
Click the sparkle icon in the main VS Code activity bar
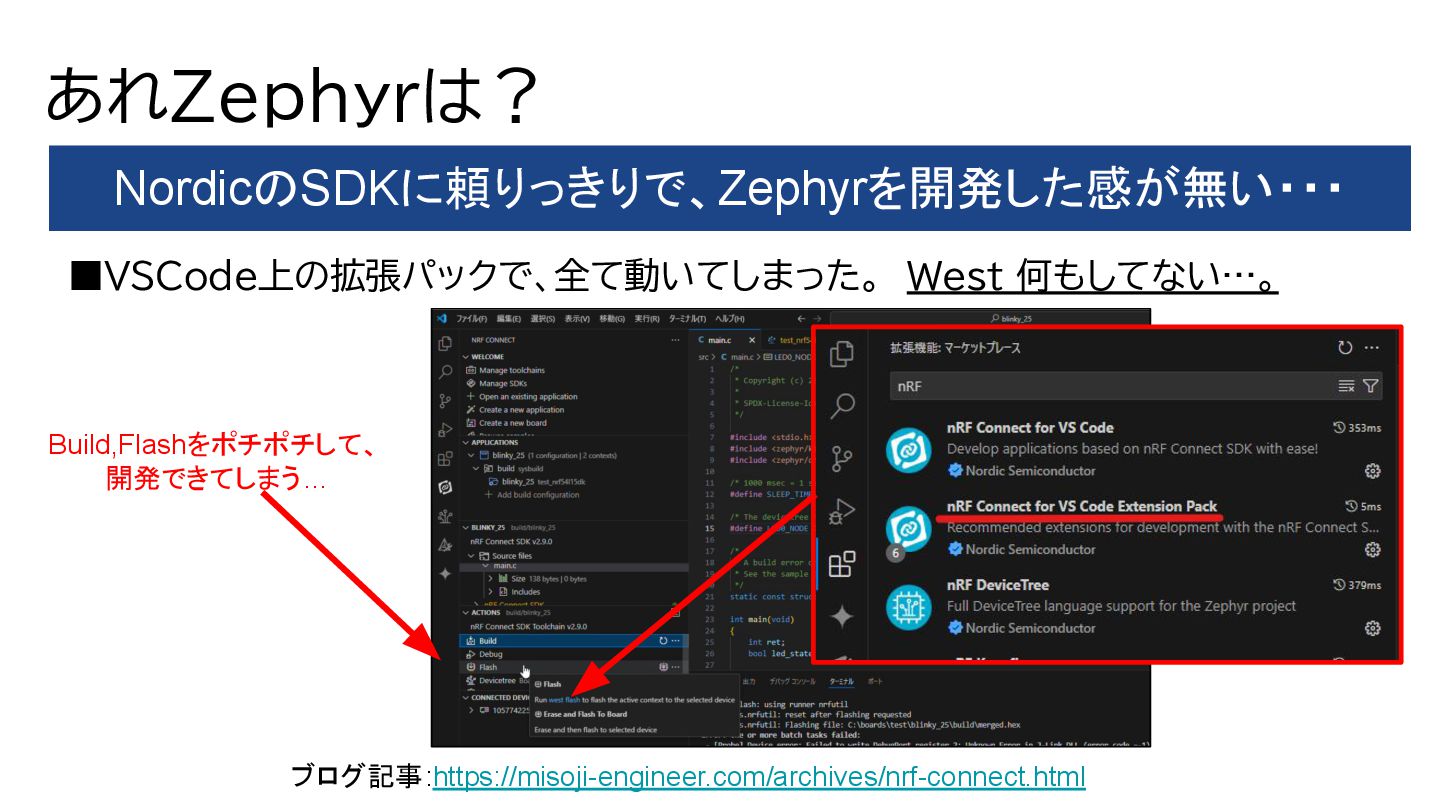pos(445,573)
